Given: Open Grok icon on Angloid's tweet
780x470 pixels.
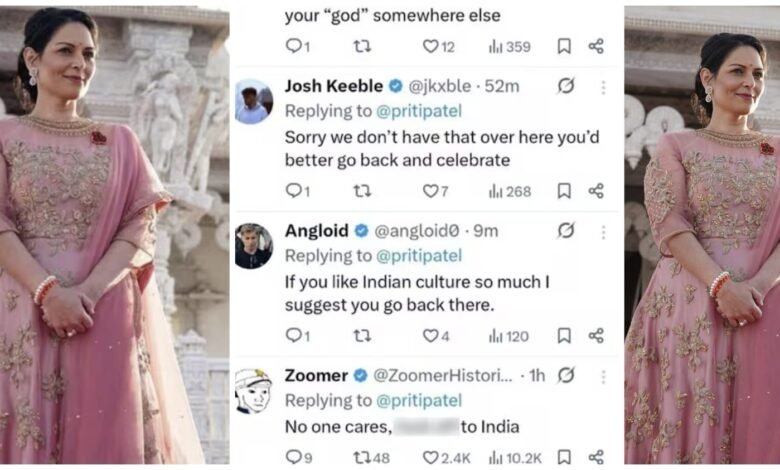Looking at the screenshot, I should [x=566, y=231].
